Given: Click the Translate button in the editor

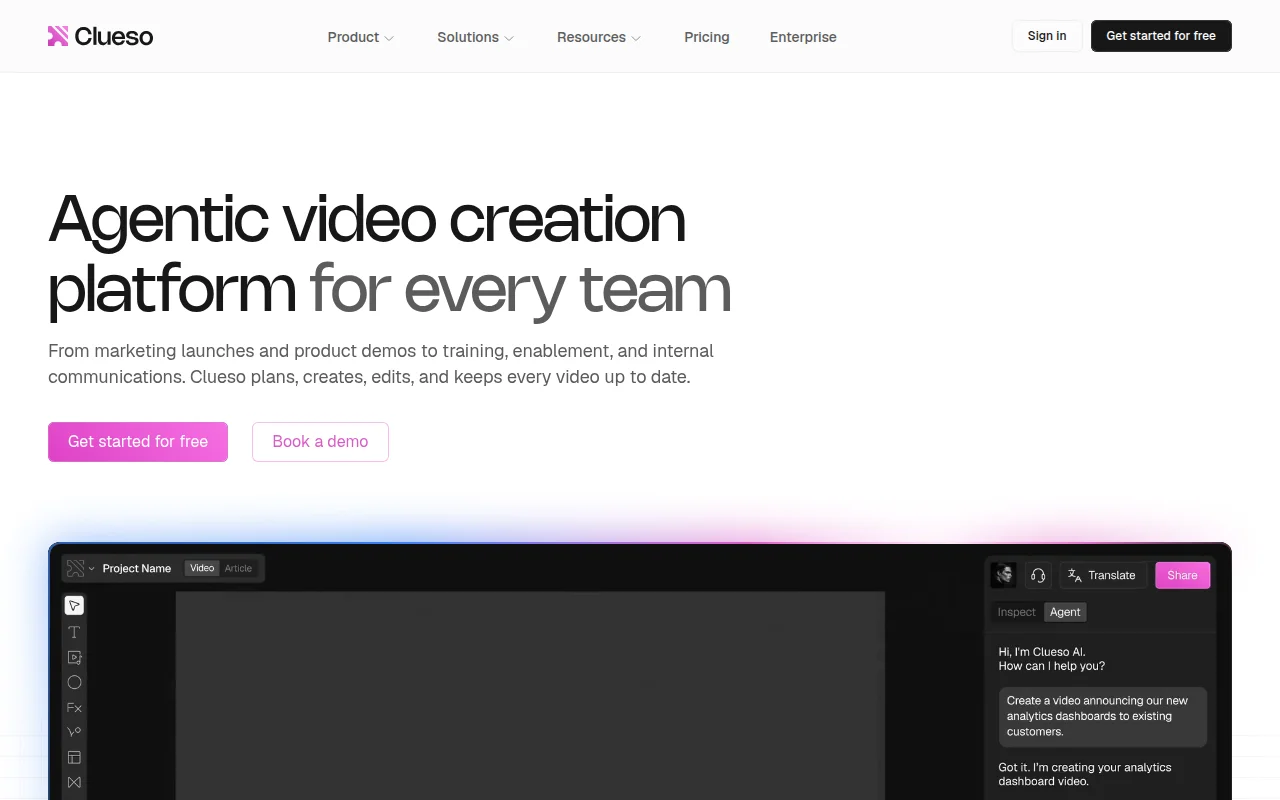Looking at the screenshot, I should pos(1102,575).
